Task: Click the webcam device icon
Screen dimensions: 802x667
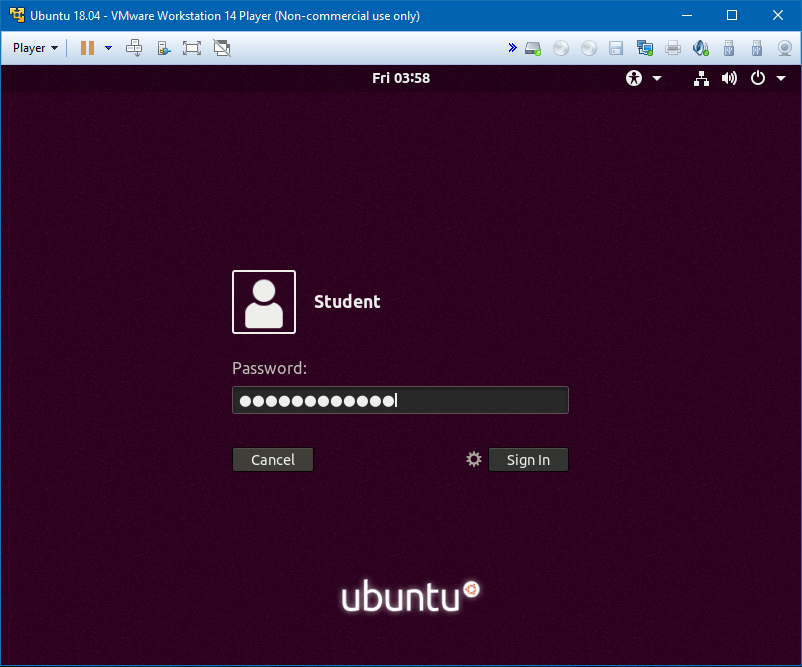Action: 785,49
